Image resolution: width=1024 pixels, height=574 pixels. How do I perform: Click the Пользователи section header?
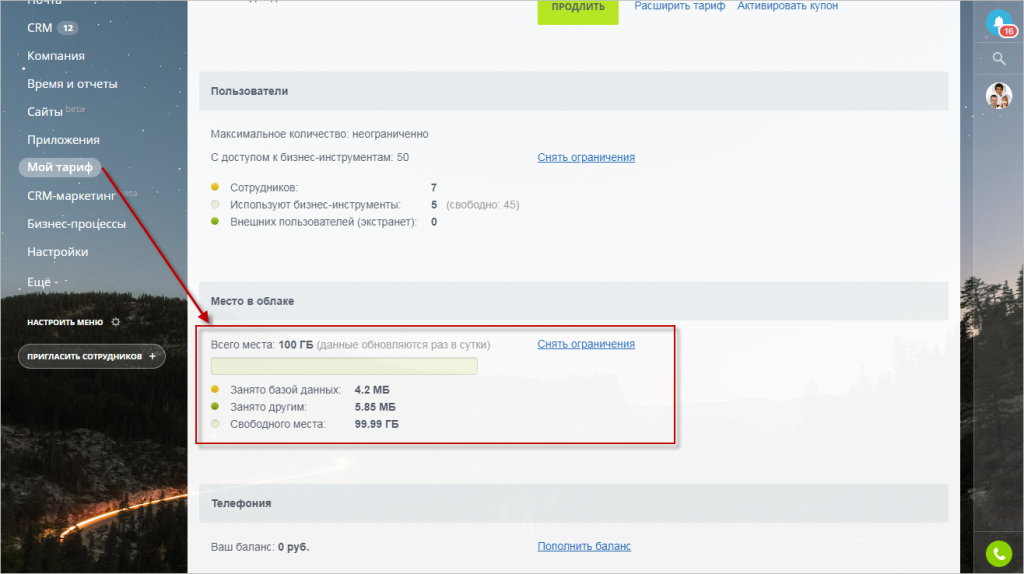click(x=573, y=91)
